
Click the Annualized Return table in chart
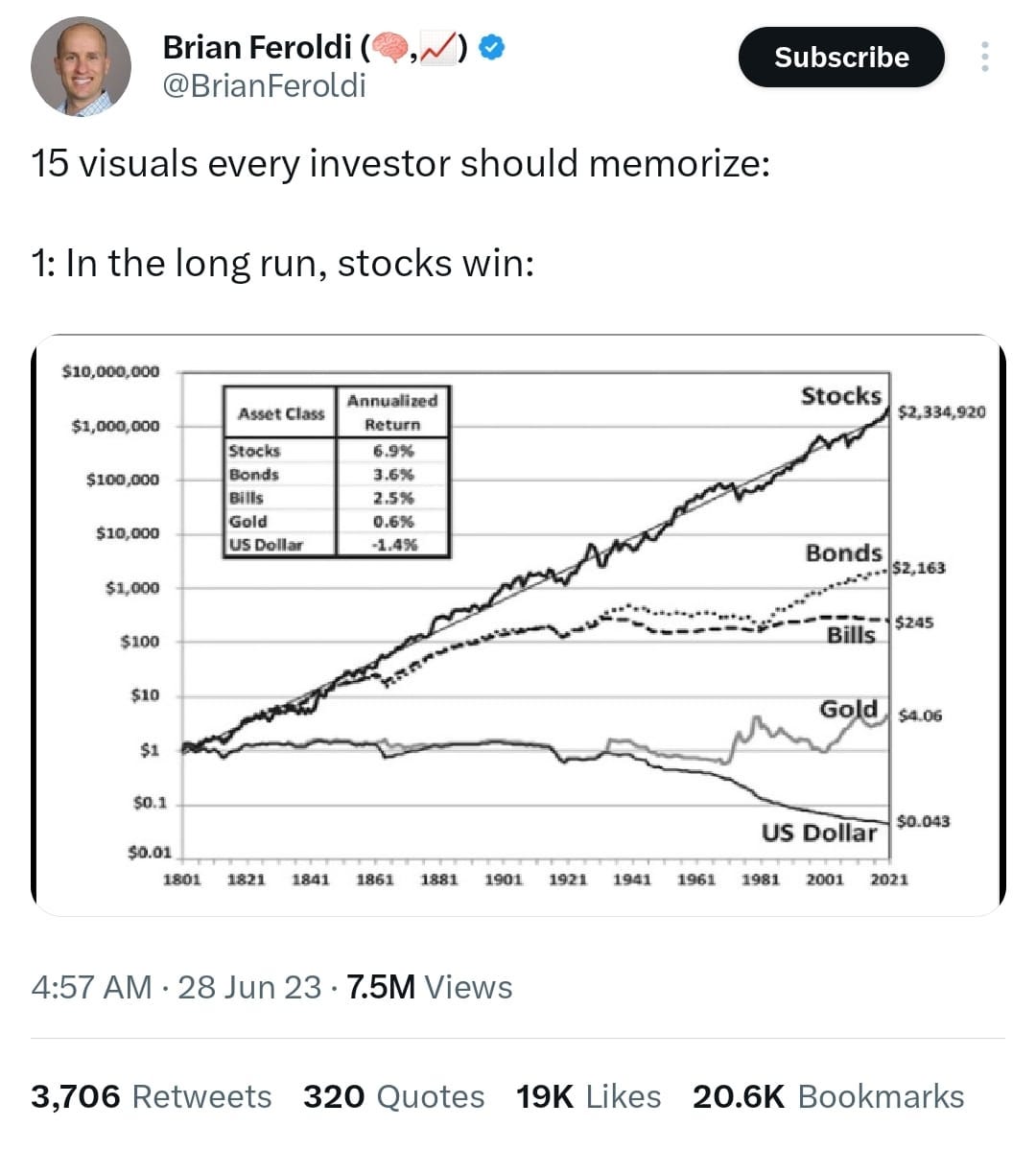(337, 472)
